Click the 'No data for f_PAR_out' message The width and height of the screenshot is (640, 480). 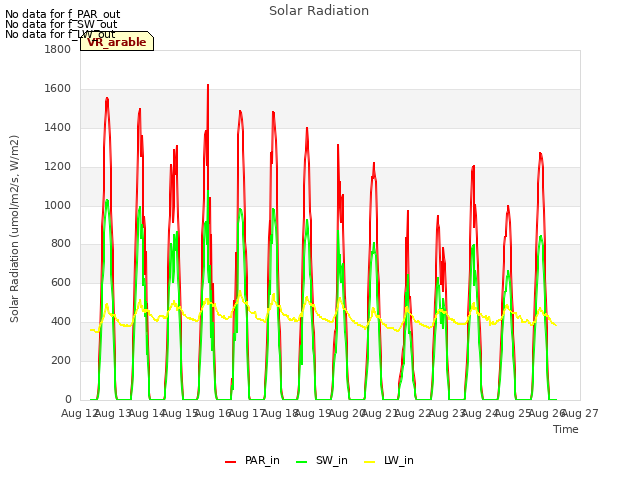62,14
